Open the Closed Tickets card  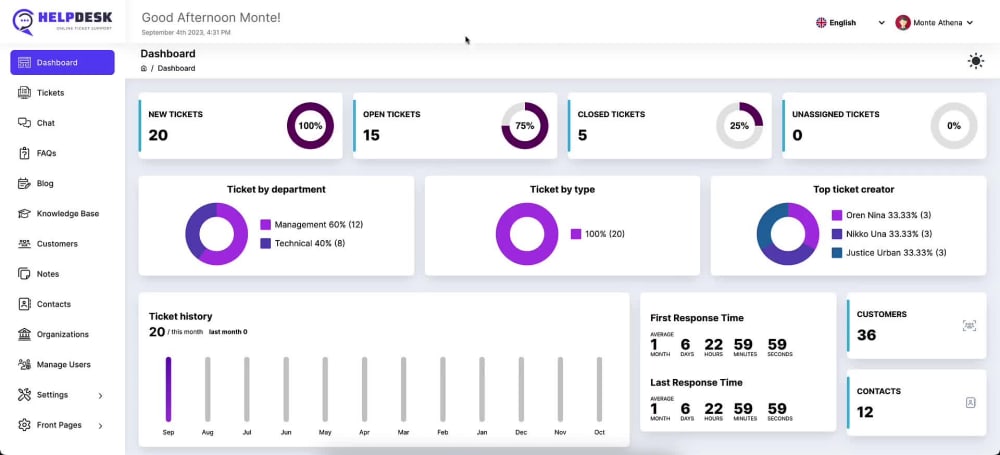(670, 126)
